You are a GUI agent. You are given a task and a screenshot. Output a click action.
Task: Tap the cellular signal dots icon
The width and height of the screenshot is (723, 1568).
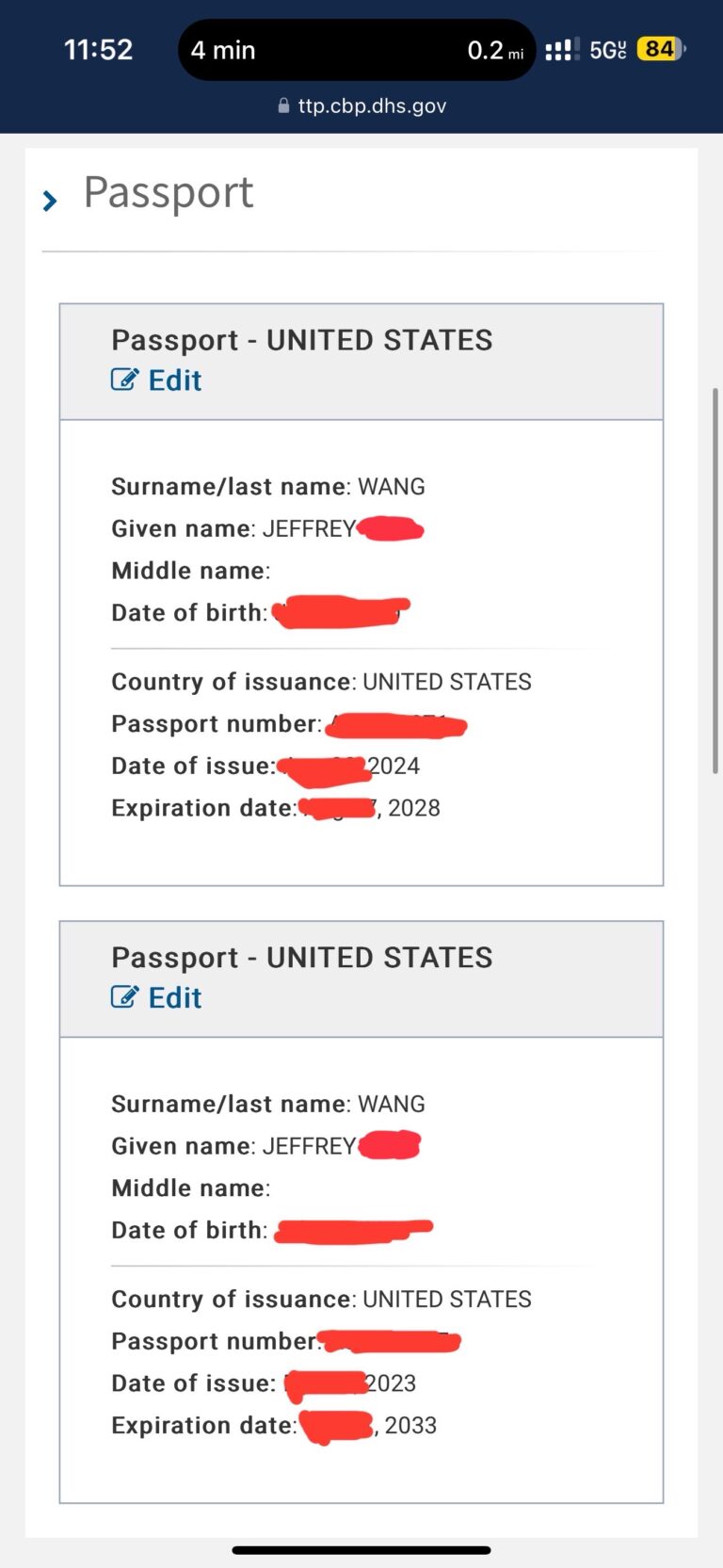pyautogui.click(x=561, y=49)
